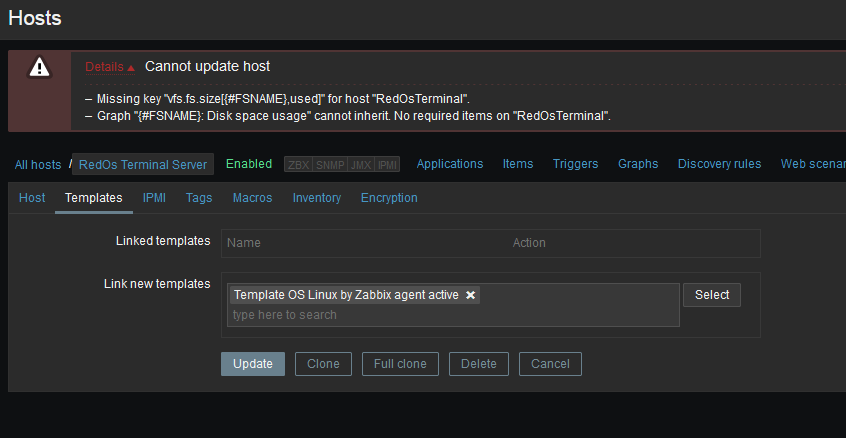
Task: Click the IPMI availability indicator
Action: click(x=387, y=165)
